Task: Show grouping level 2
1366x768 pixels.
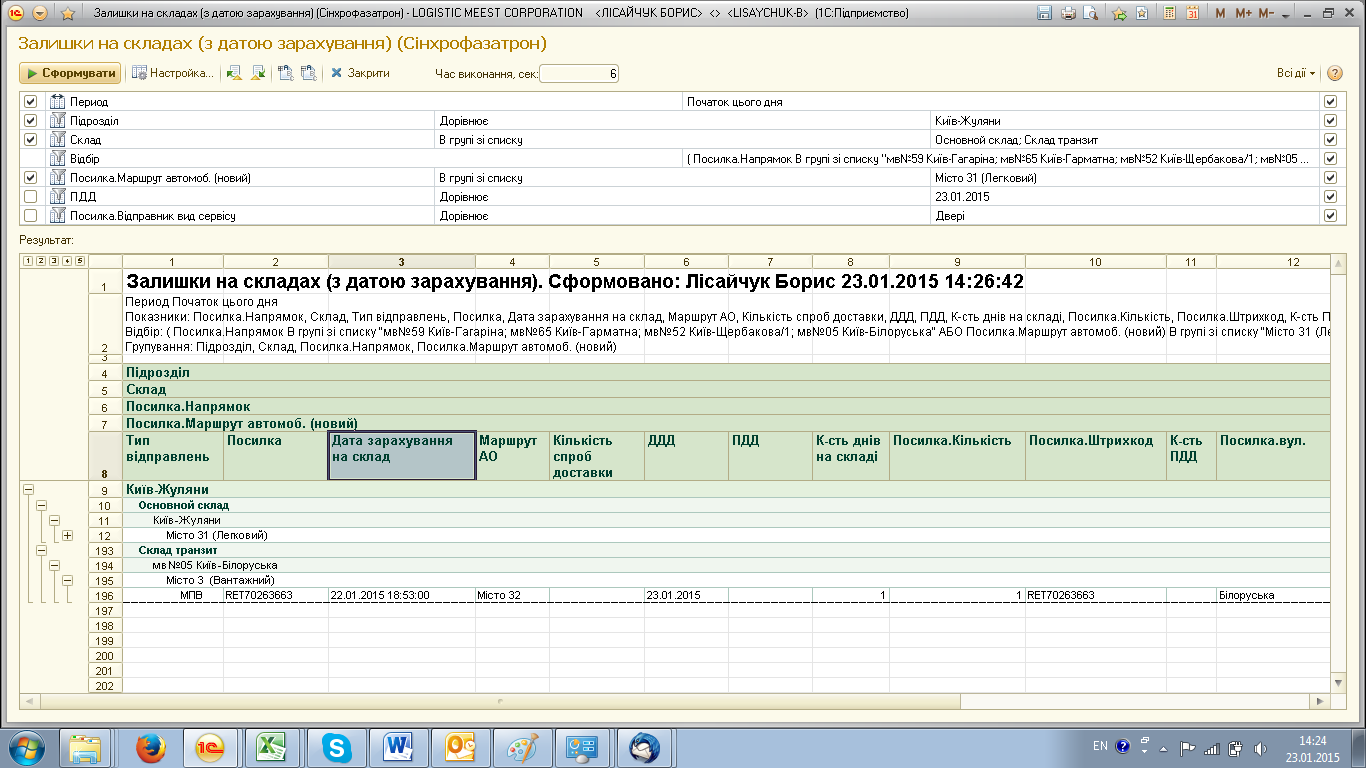Action: pyautogui.click(x=40, y=262)
